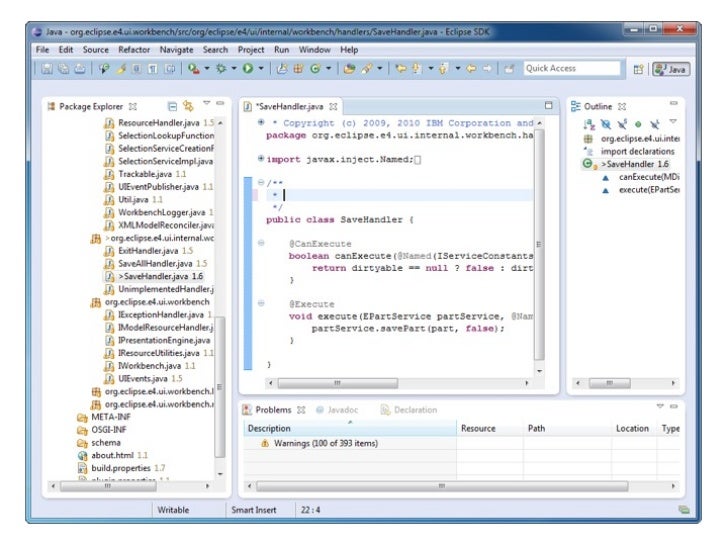Minimize the Outline view

(673, 103)
